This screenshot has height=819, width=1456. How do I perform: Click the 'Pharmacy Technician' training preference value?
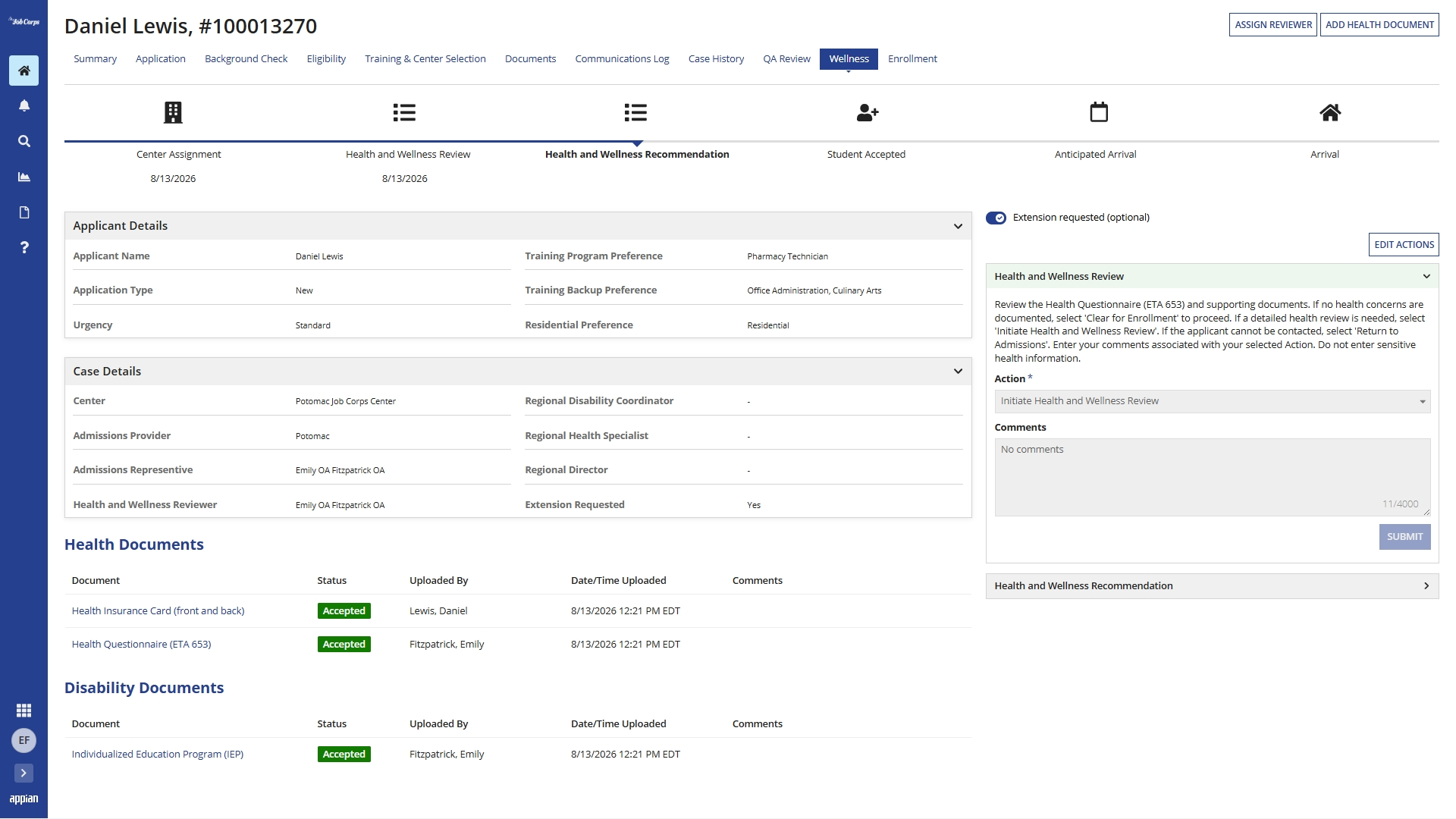787,256
